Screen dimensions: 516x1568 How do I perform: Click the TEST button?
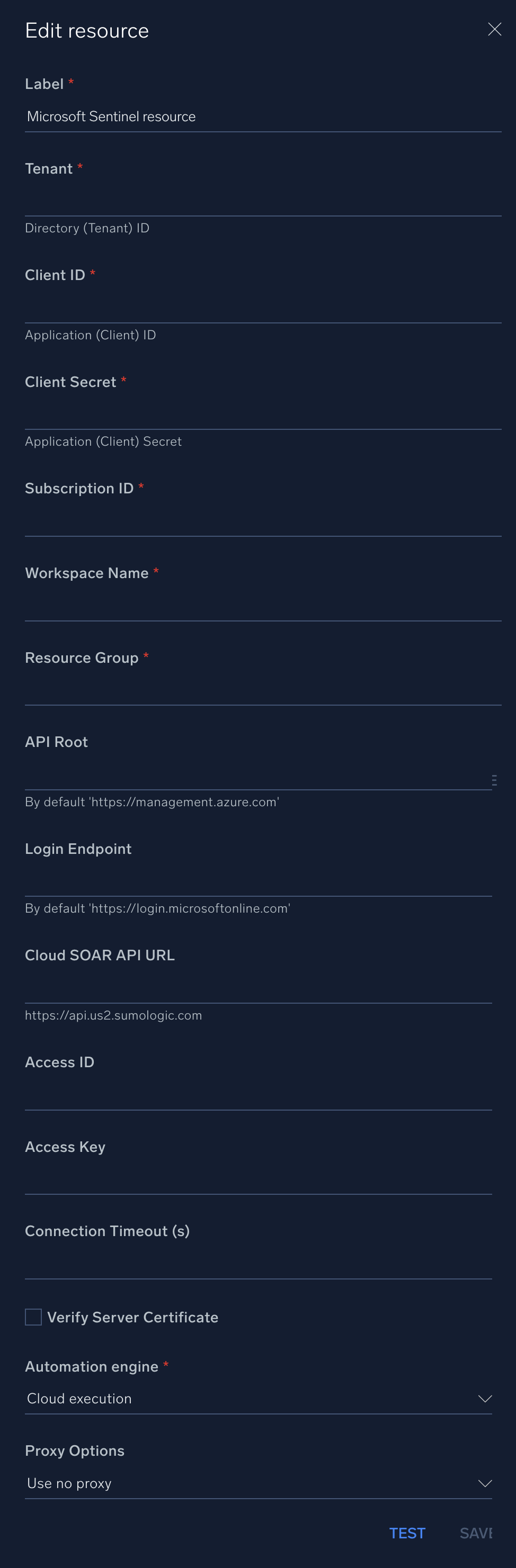coord(407,1533)
